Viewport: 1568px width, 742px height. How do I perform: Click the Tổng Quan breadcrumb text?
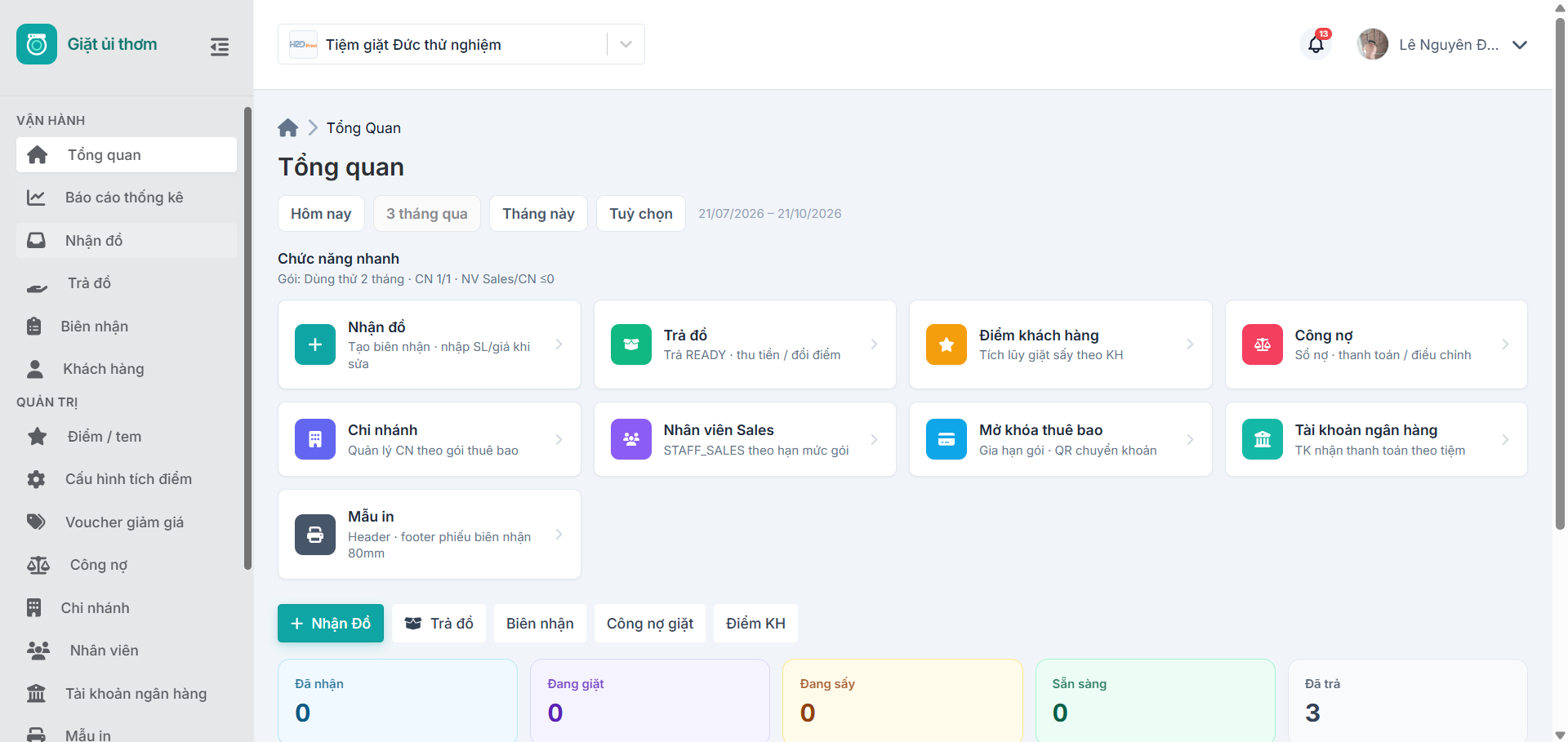(x=363, y=128)
